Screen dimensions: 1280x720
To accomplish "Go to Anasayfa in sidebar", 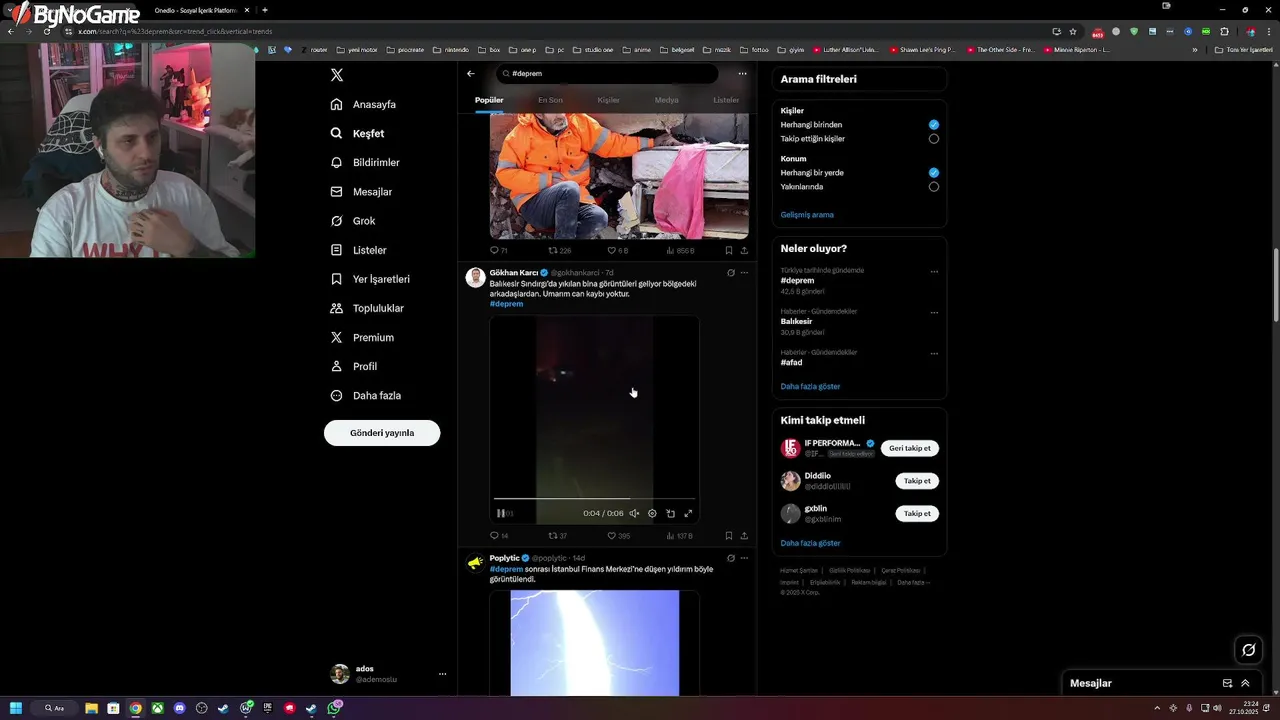I will pos(364,104).
